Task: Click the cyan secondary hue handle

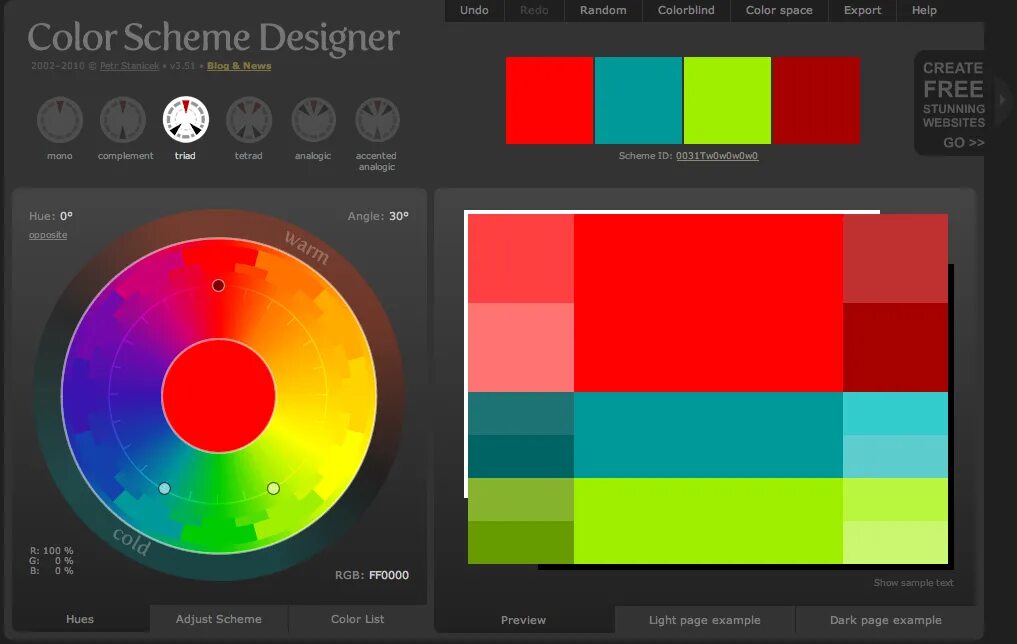Action: click(164, 488)
